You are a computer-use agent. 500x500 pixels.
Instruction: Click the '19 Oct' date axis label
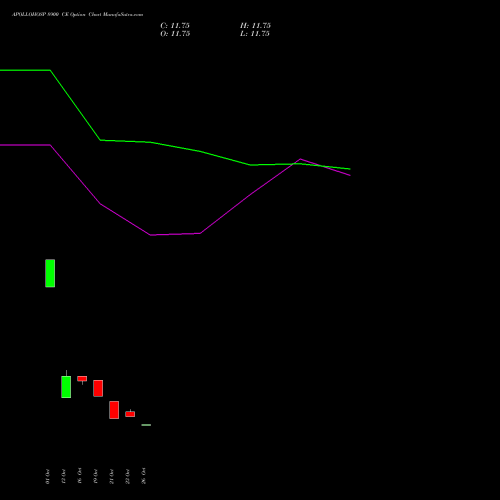tap(95, 476)
